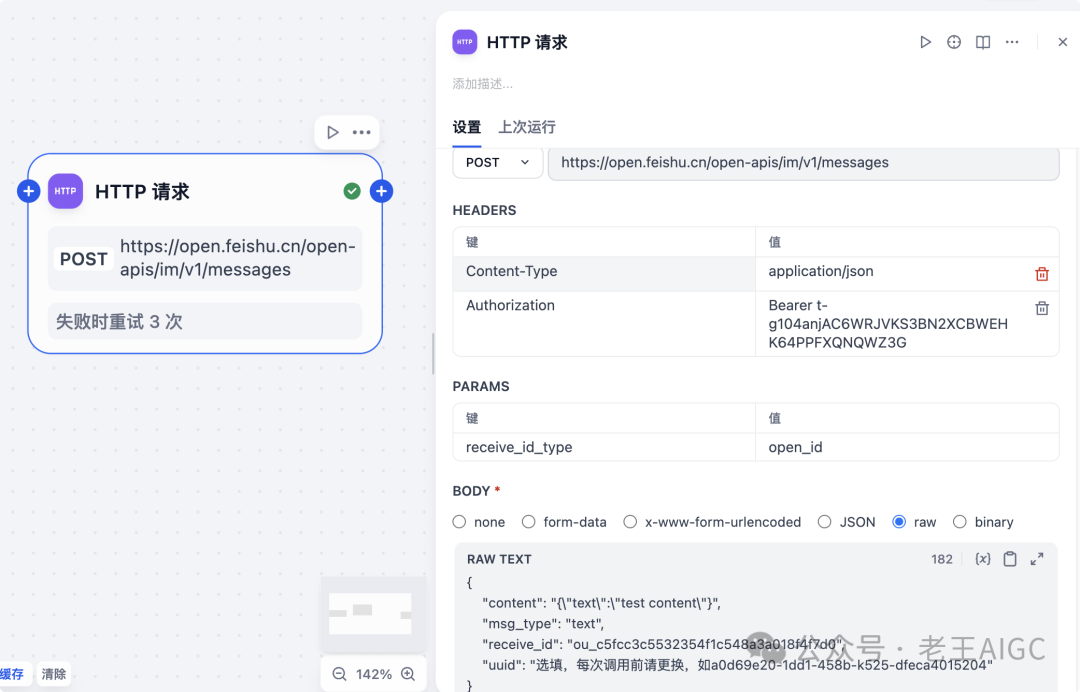Open the help book icon in panel header
The image size is (1080, 692).
[x=983, y=42]
